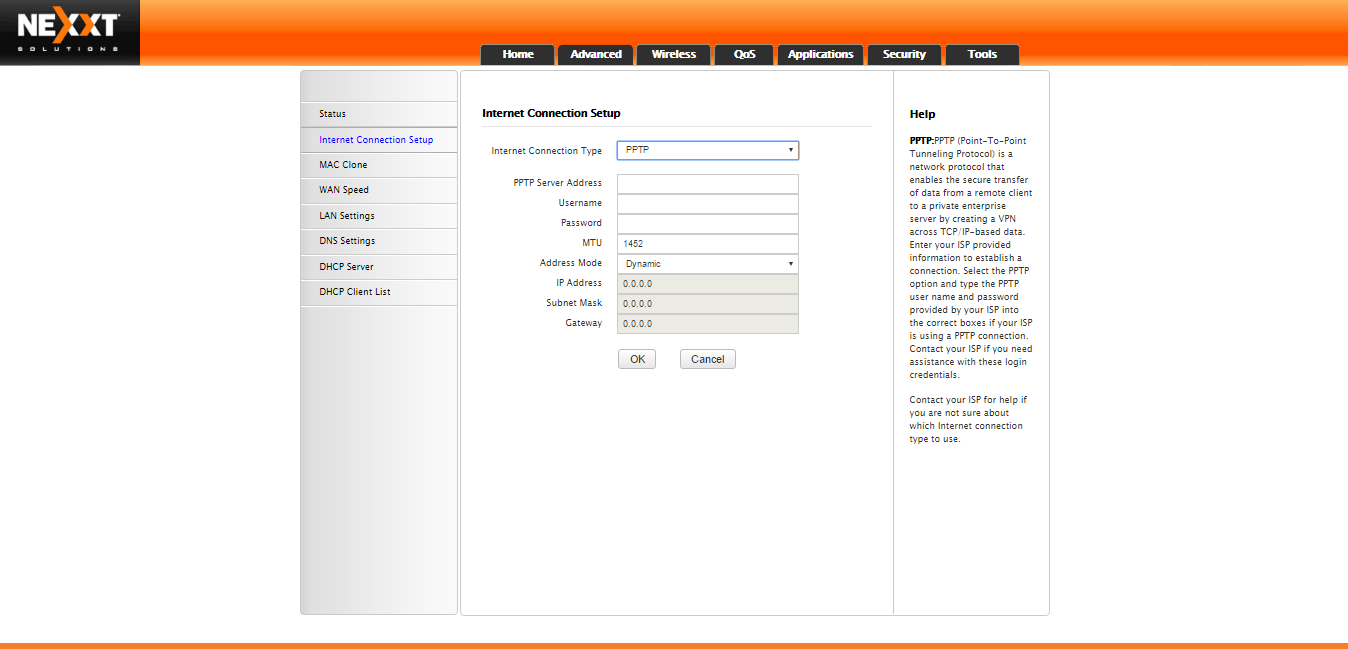Switch to the Advanced tab
Viewport: 1348px width, 649px height.
[596, 55]
